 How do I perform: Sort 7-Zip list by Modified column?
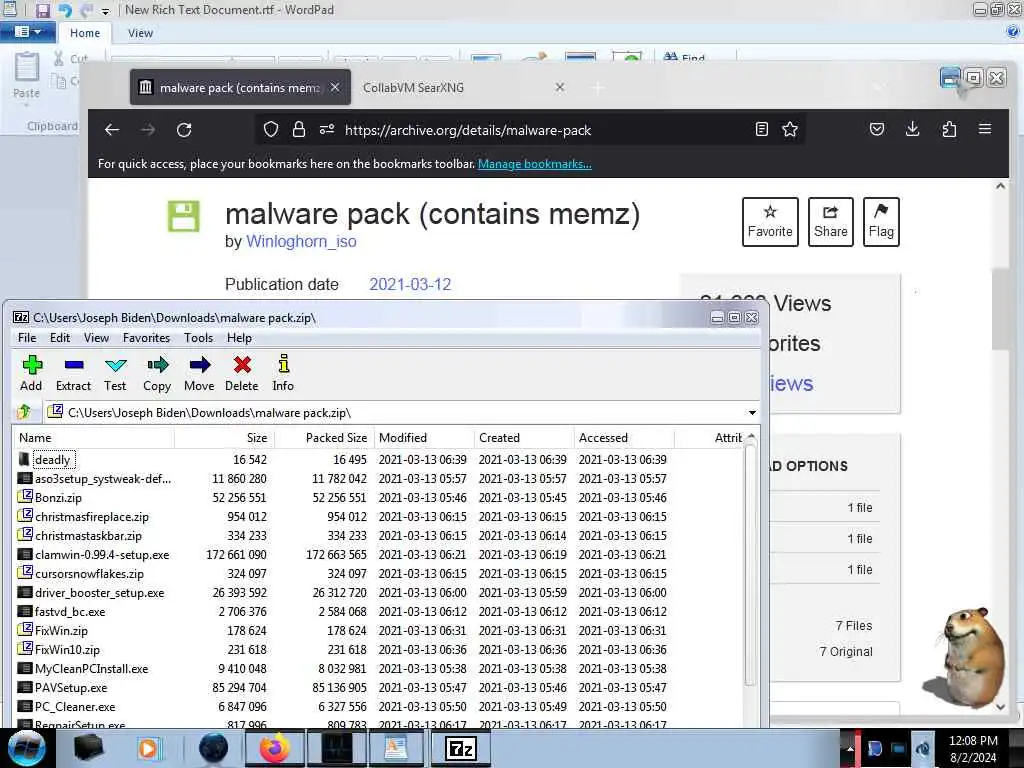click(x=424, y=438)
